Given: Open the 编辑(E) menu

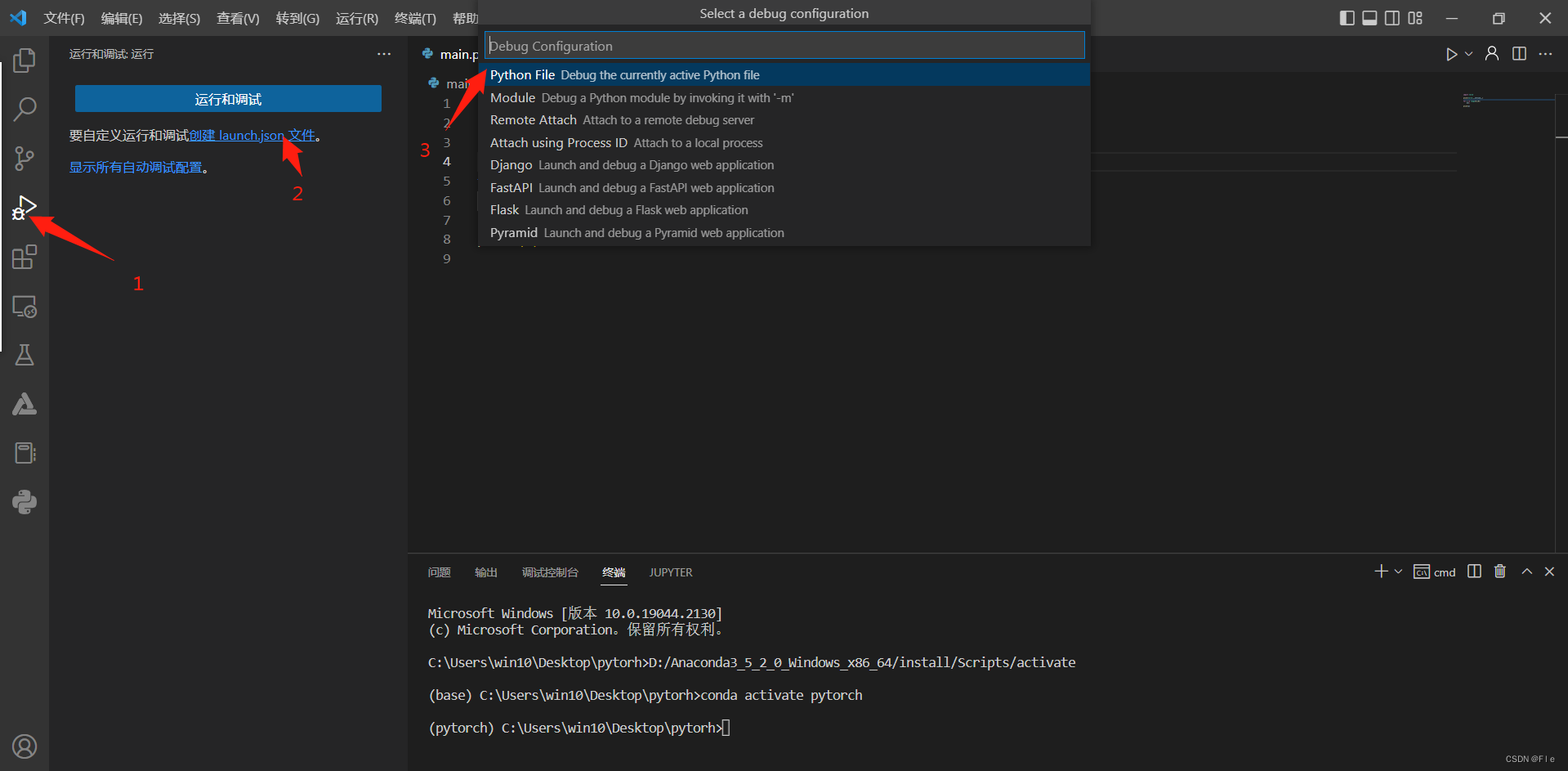Looking at the screenshot, I should point(122,18).
